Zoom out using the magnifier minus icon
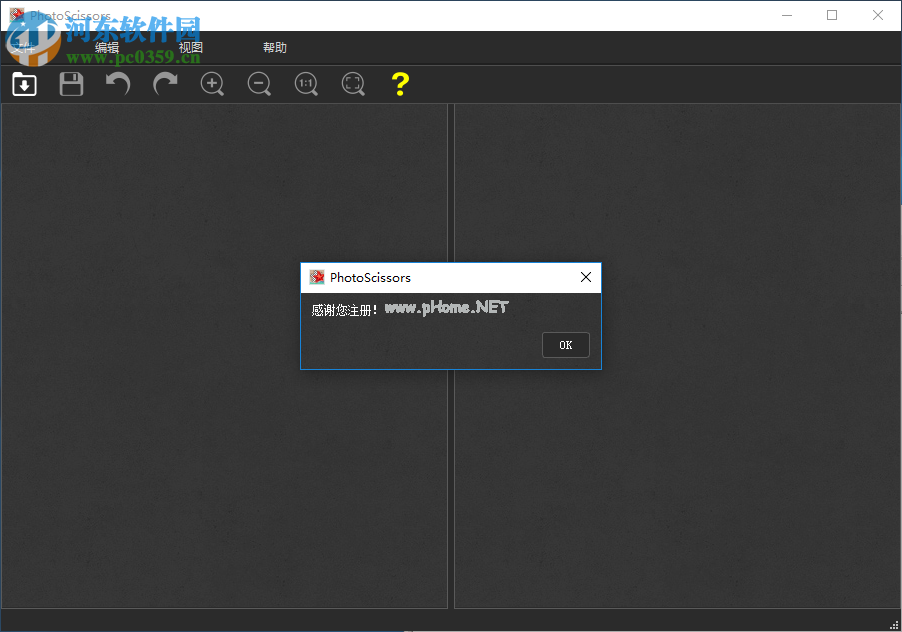Screen dimensions: 902x632 point(258,84)
